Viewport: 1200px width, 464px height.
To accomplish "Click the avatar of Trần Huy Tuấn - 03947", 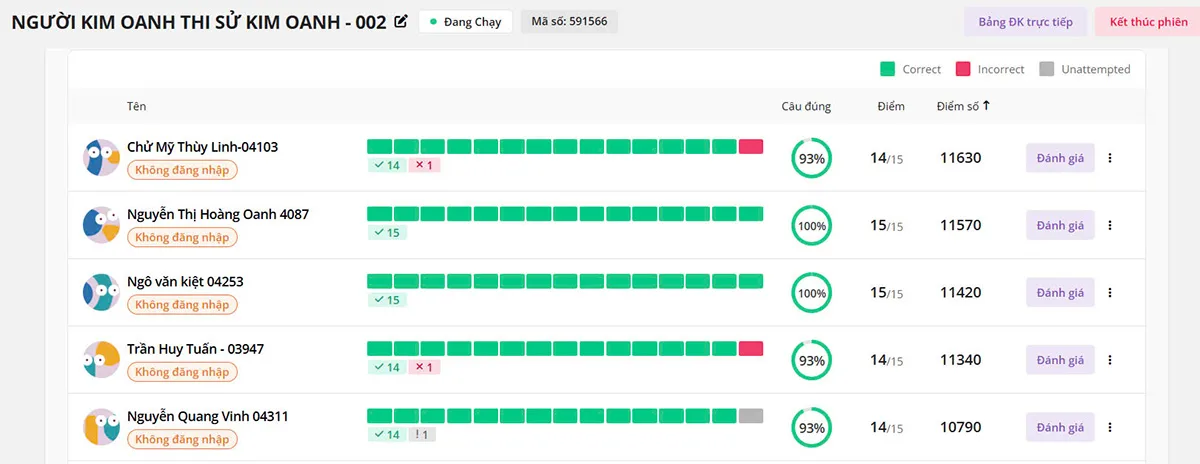I will pyautogui.click(x=101, y=360).
